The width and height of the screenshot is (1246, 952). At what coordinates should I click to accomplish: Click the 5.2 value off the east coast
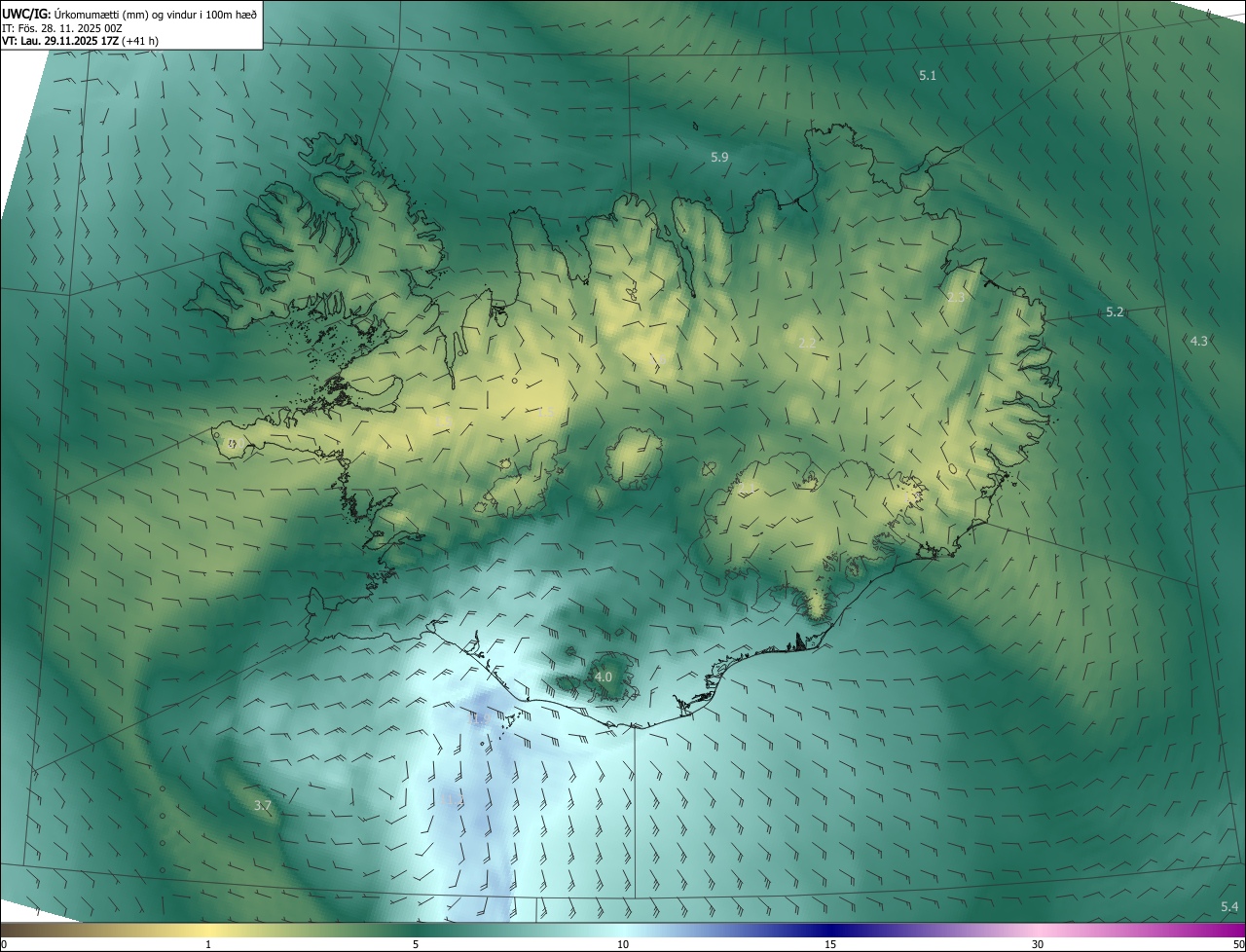click(1115, 311)
